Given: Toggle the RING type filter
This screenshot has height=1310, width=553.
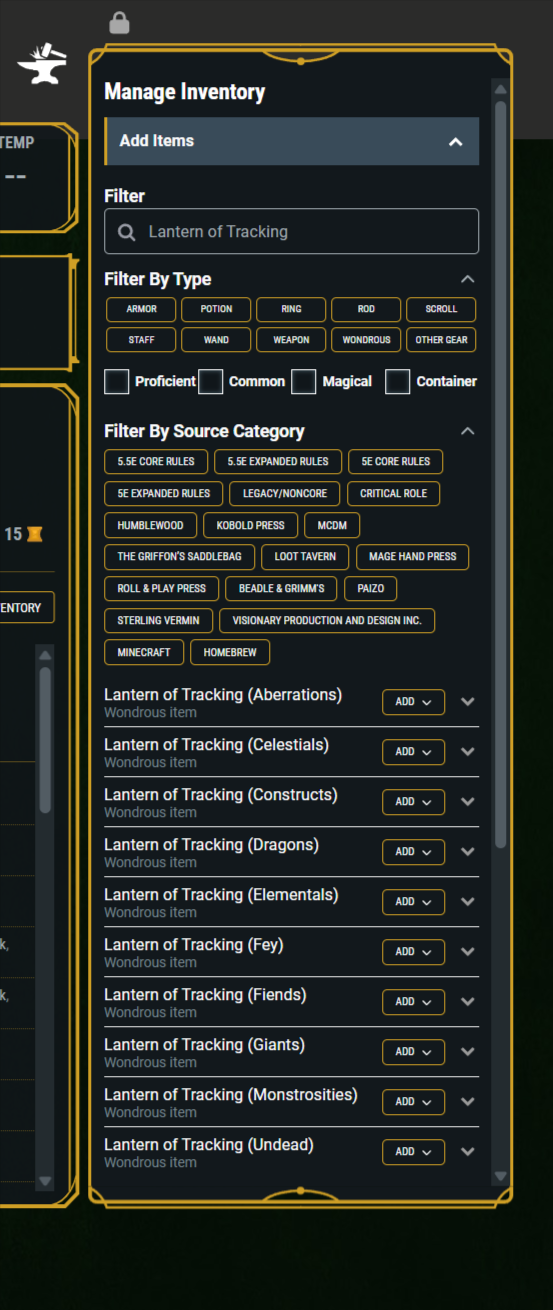Looking at the screenshot, I should pos(291,310).
